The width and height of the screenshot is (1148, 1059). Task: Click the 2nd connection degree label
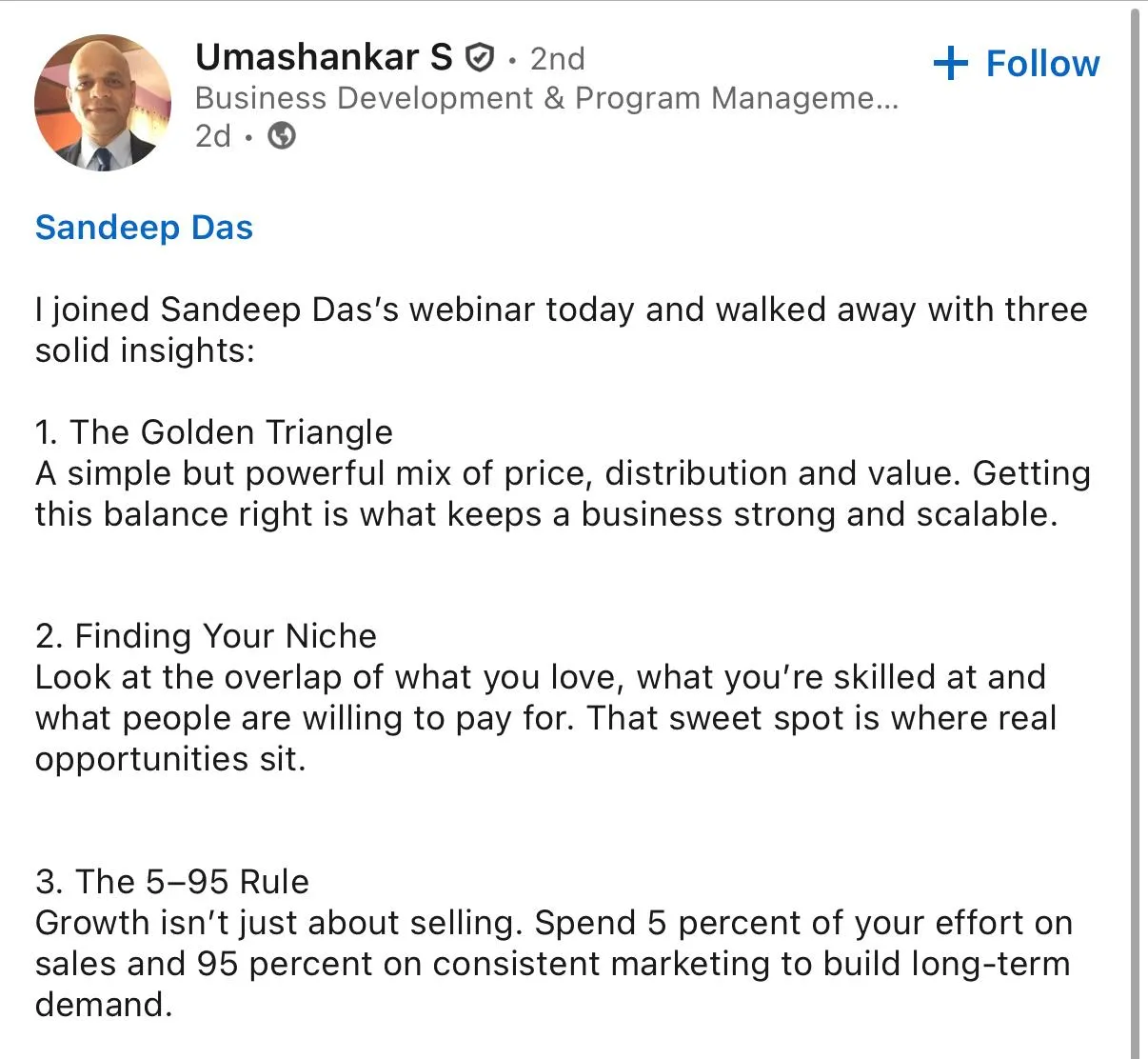point(557,59)
